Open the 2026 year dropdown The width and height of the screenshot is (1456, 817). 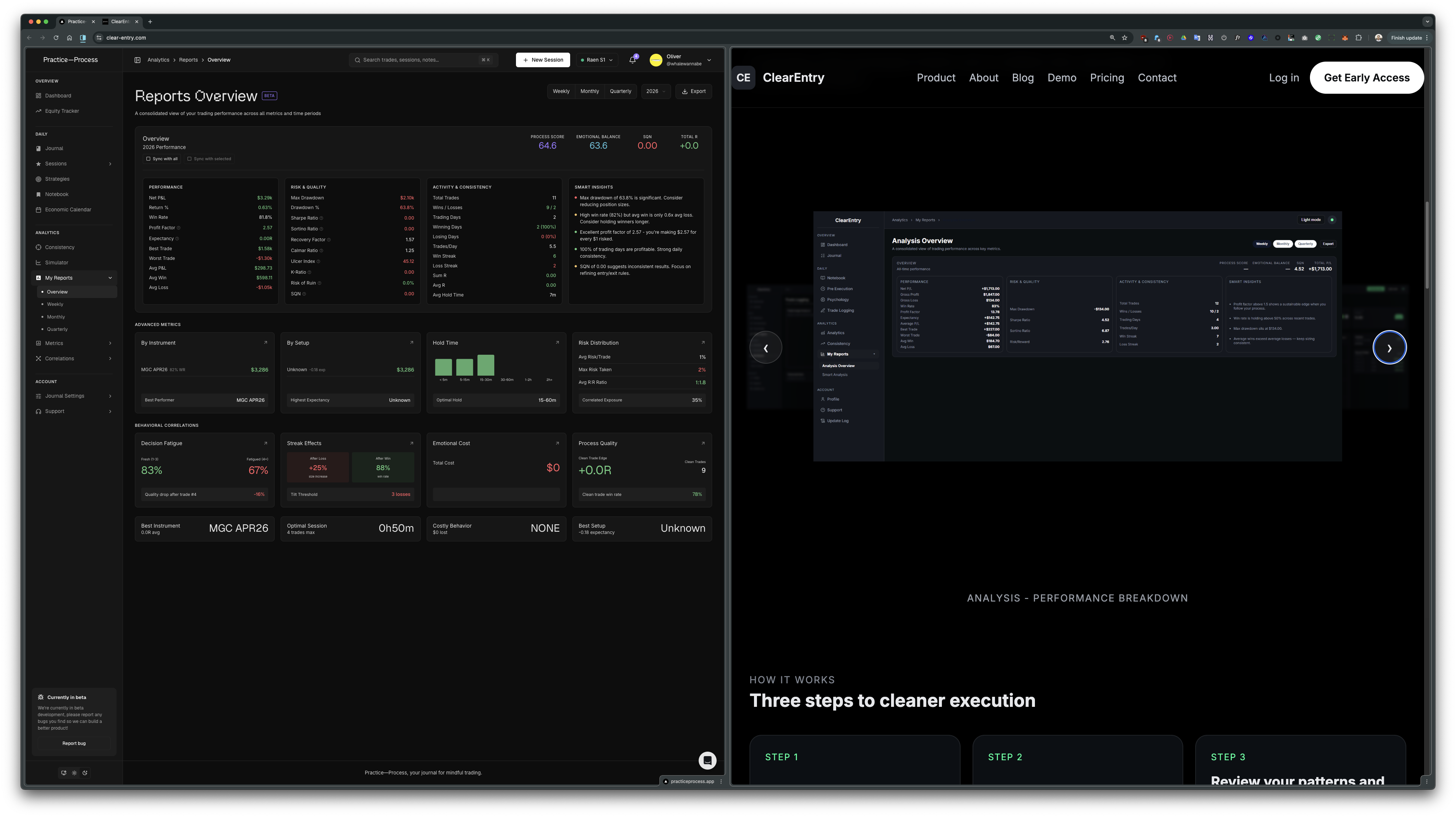pyautogui.click(x=656, y=91)
